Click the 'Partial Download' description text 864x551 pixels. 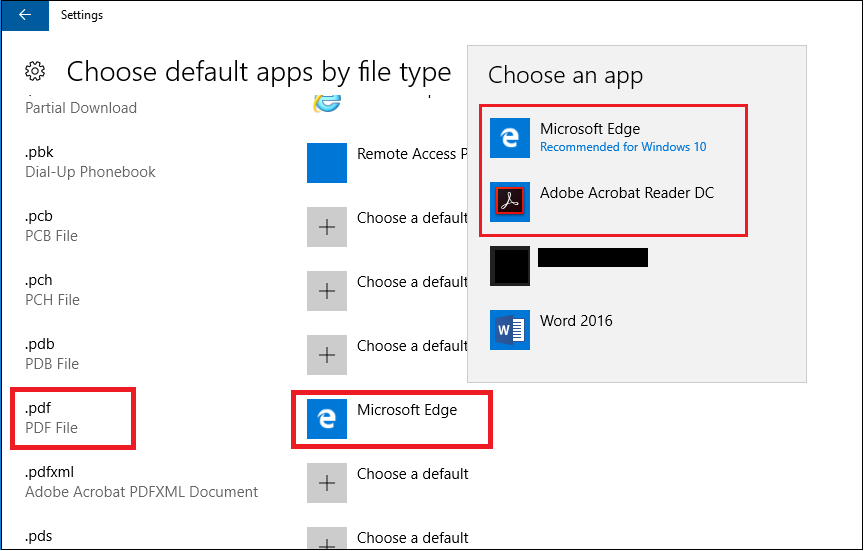pyautogui.click(x=81, y=108)
